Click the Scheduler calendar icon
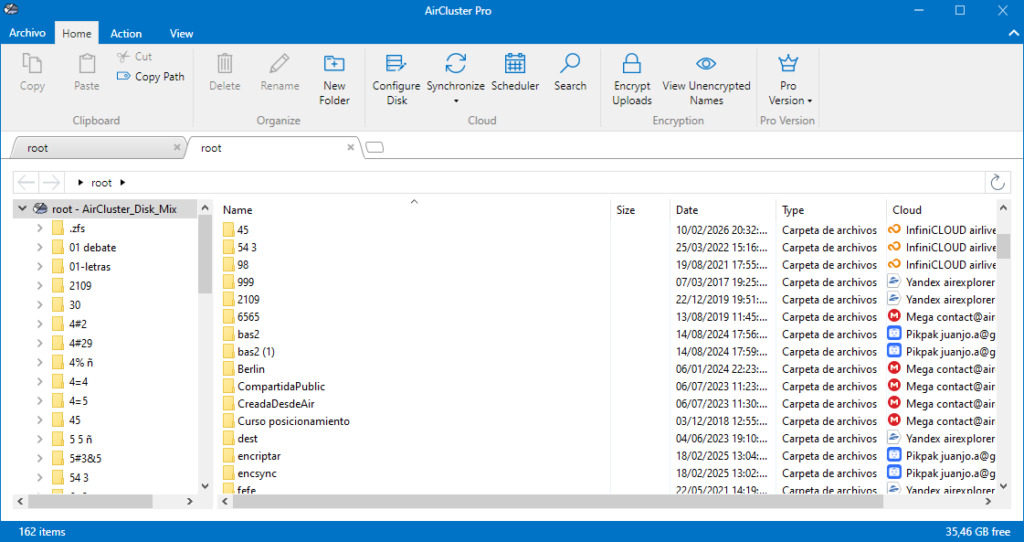The image size is (1024, 542). point(515,65)
